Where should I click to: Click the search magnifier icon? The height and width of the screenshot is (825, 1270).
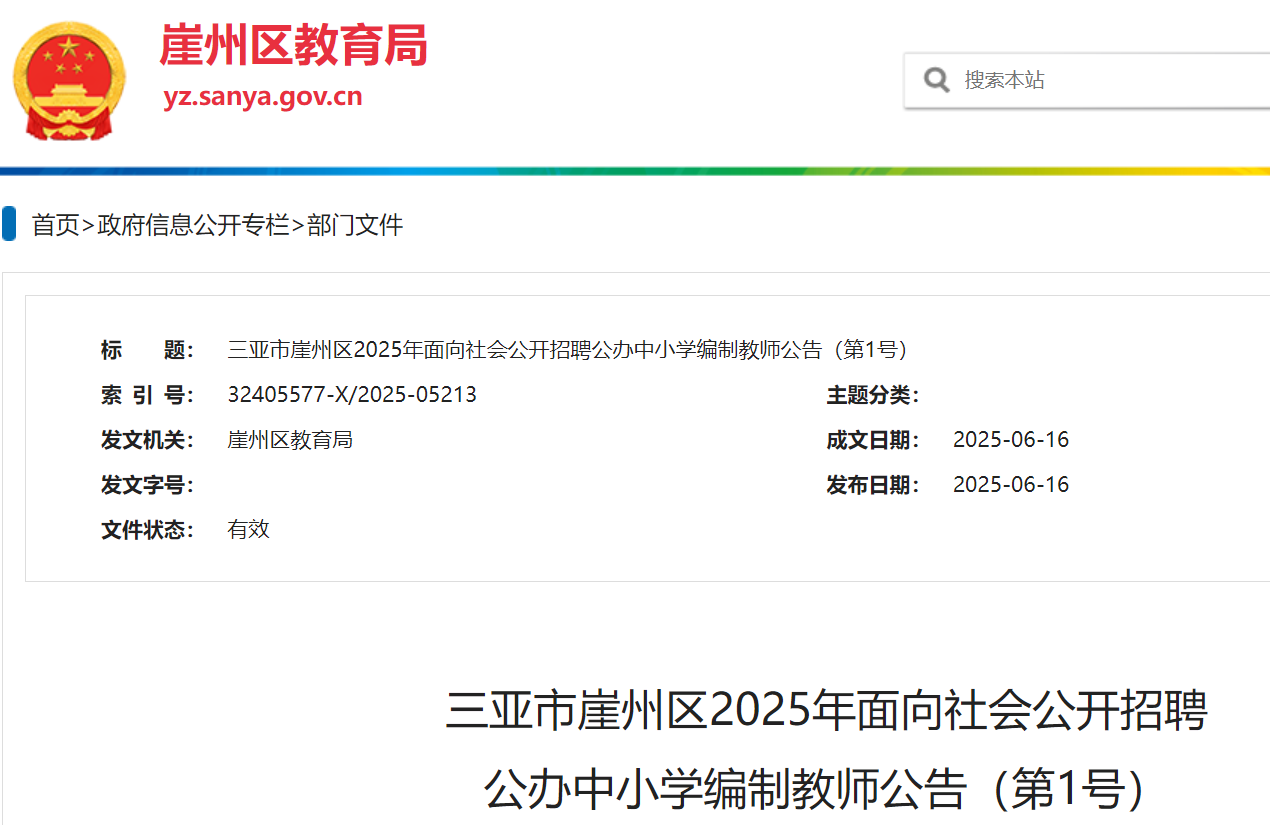(x=937, y=80)
